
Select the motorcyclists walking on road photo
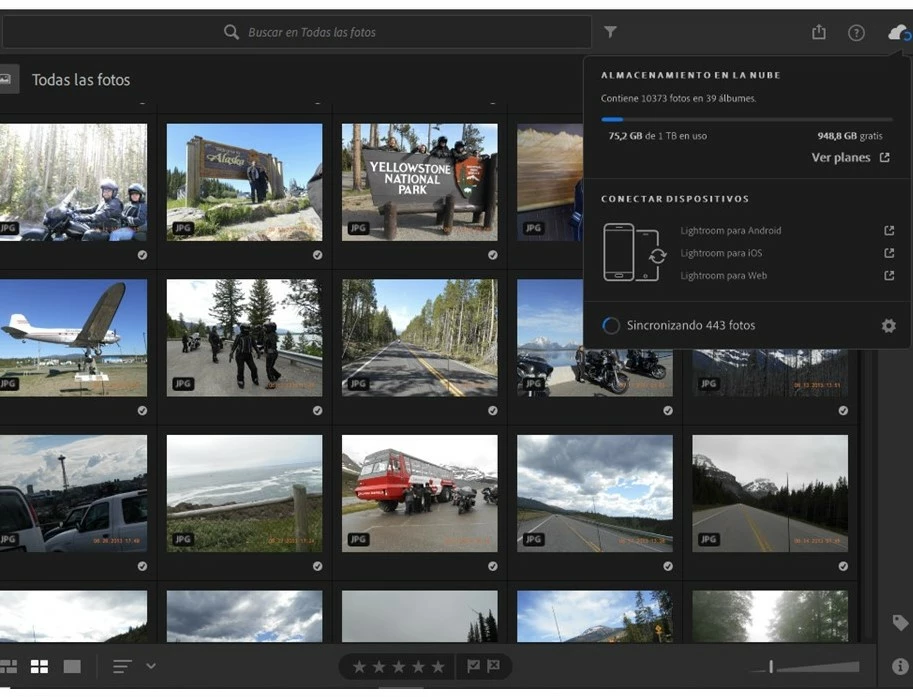[x=245, y=338]
